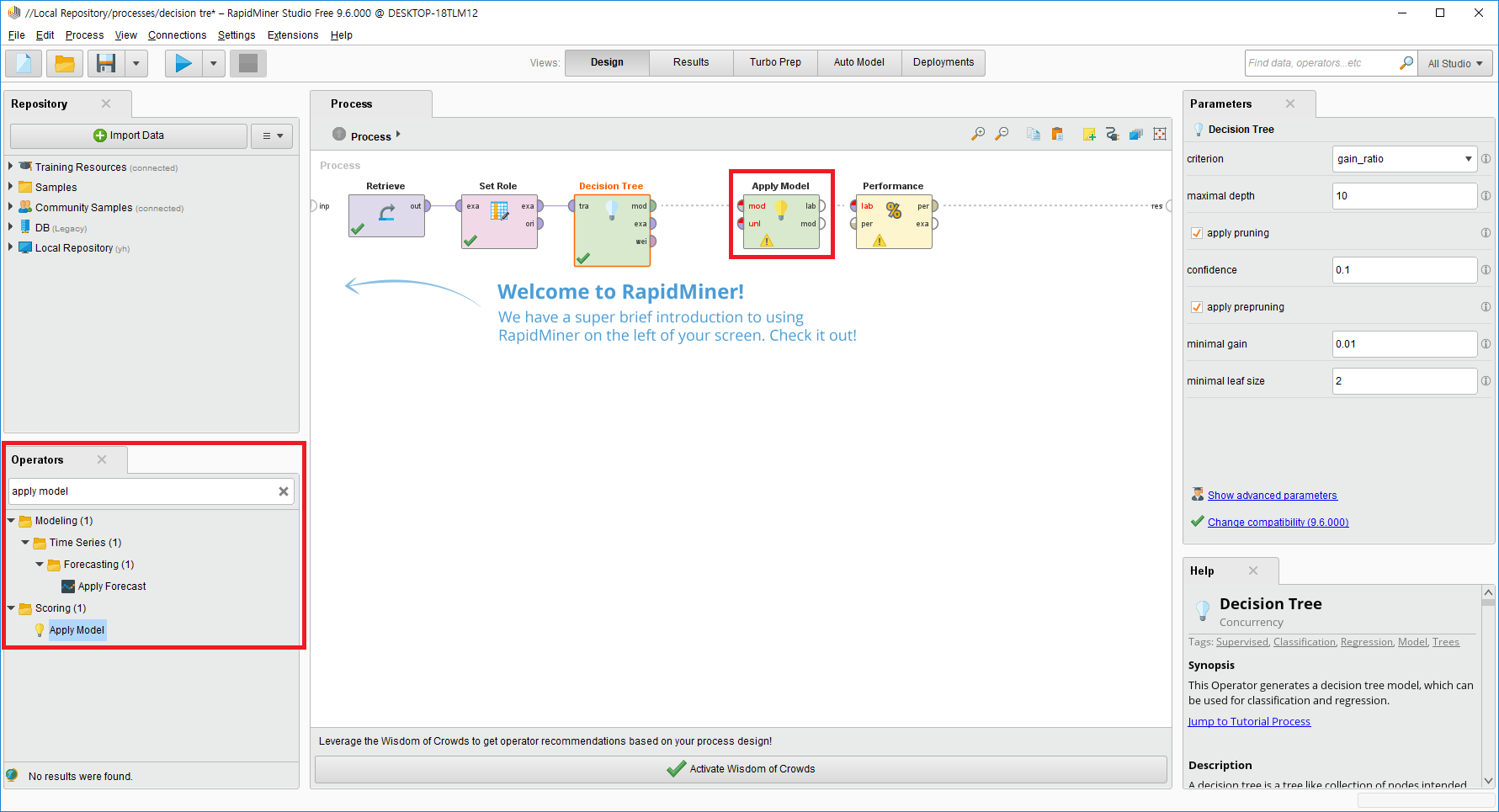Zoom in on the process canvas

click(978, 134)
